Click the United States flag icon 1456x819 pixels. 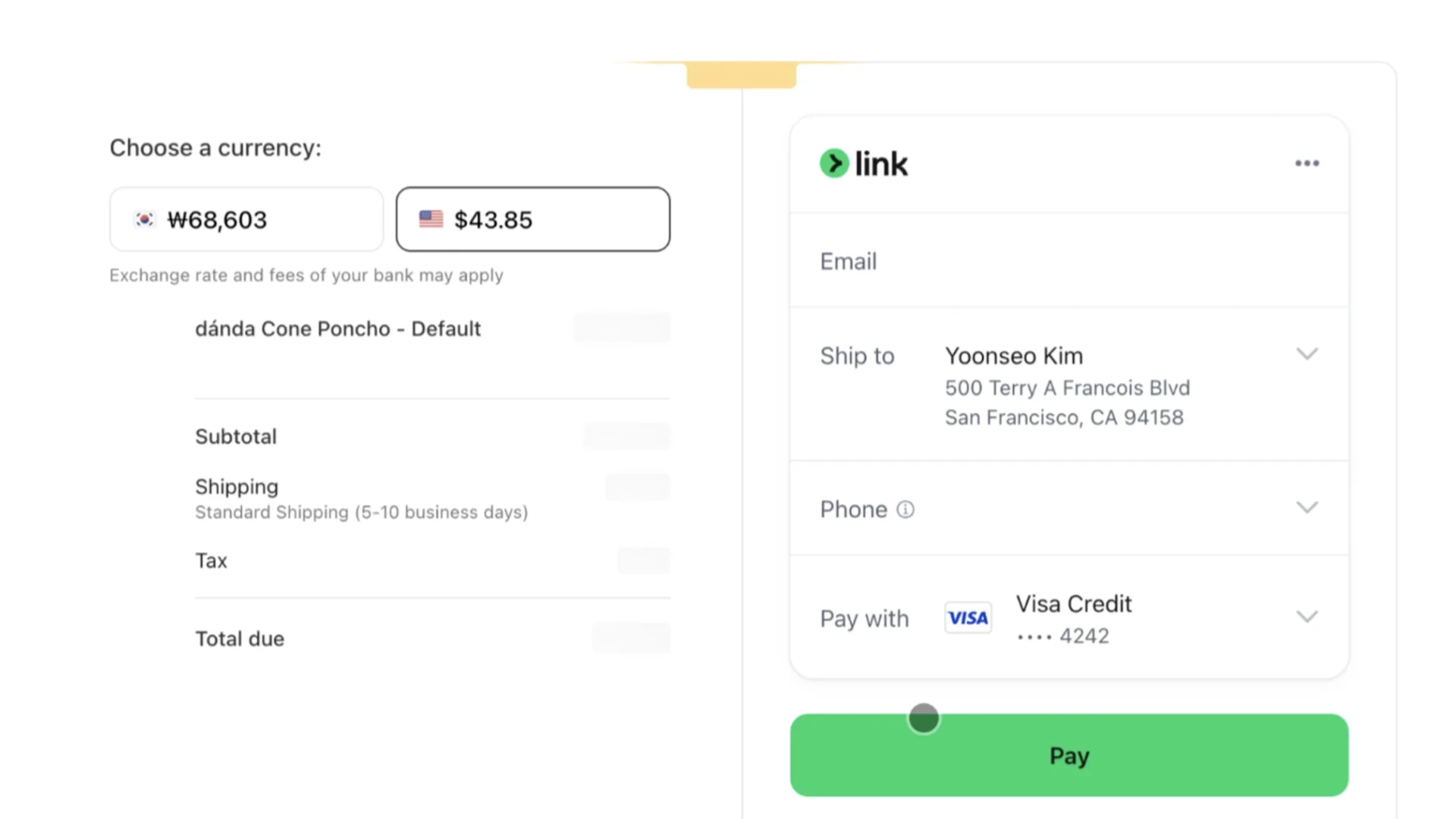click(x=431, y=219)
